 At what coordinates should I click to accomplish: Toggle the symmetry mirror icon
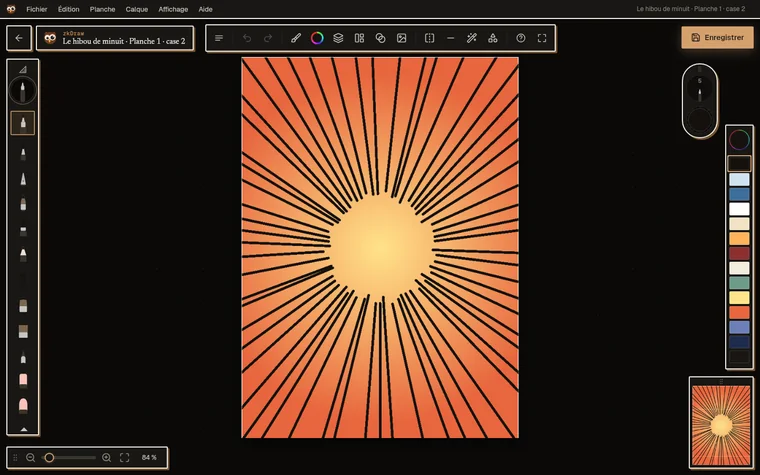tap(429, 38)
